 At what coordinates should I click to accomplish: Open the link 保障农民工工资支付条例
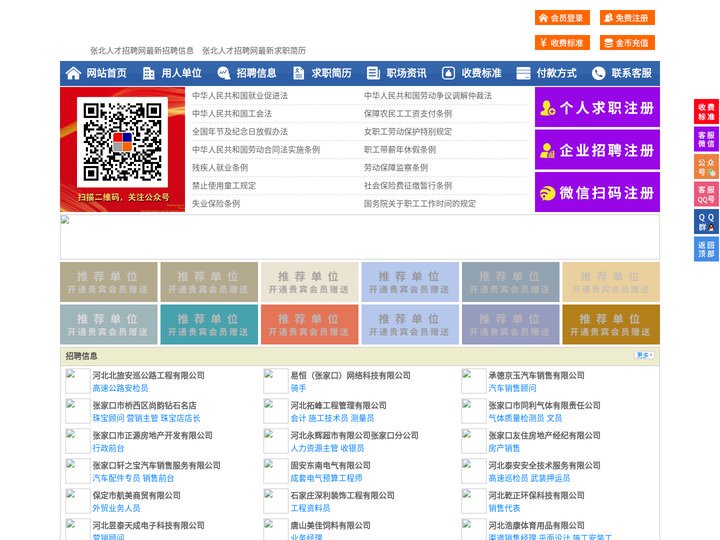408,113
